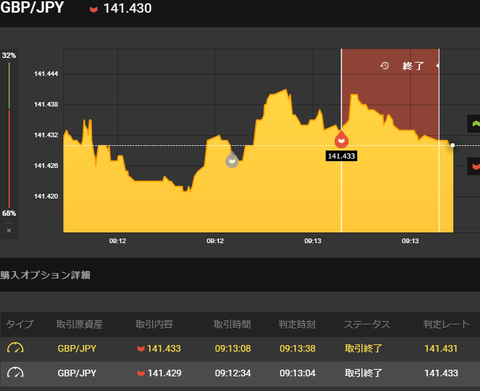Click the 購入オプション詳細 section header
480x391 pixels.
pyautogui.click(x=45, y=275)
